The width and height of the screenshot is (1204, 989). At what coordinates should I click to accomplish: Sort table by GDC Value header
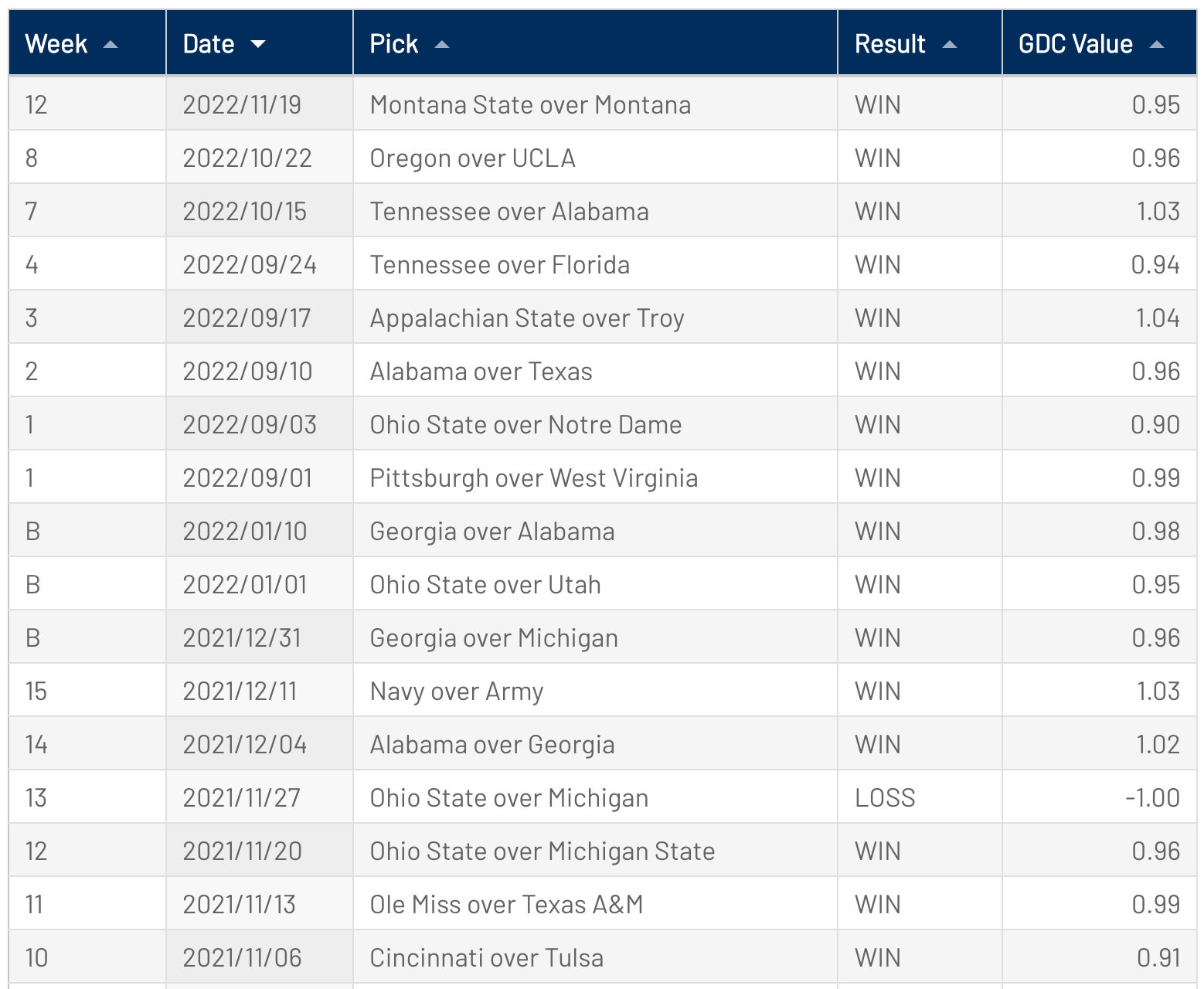click(1075, 44)
